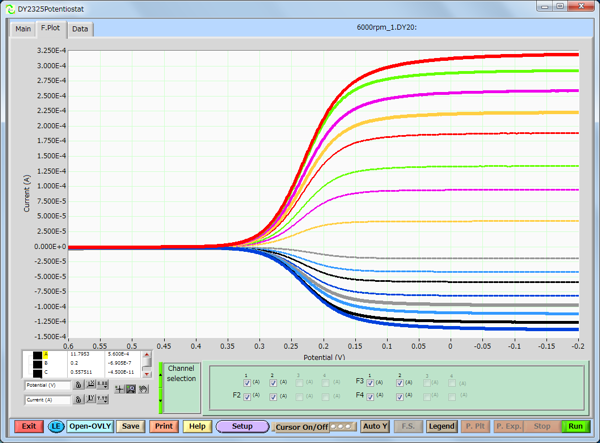Click the Auto Y button
The width and height of the screenshot is (600, 443).
tap(375, 426)
